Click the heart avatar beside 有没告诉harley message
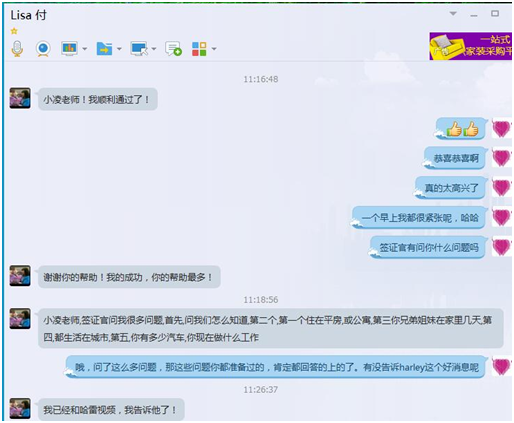The image size is (514, 423). click(x=502, y=367)
